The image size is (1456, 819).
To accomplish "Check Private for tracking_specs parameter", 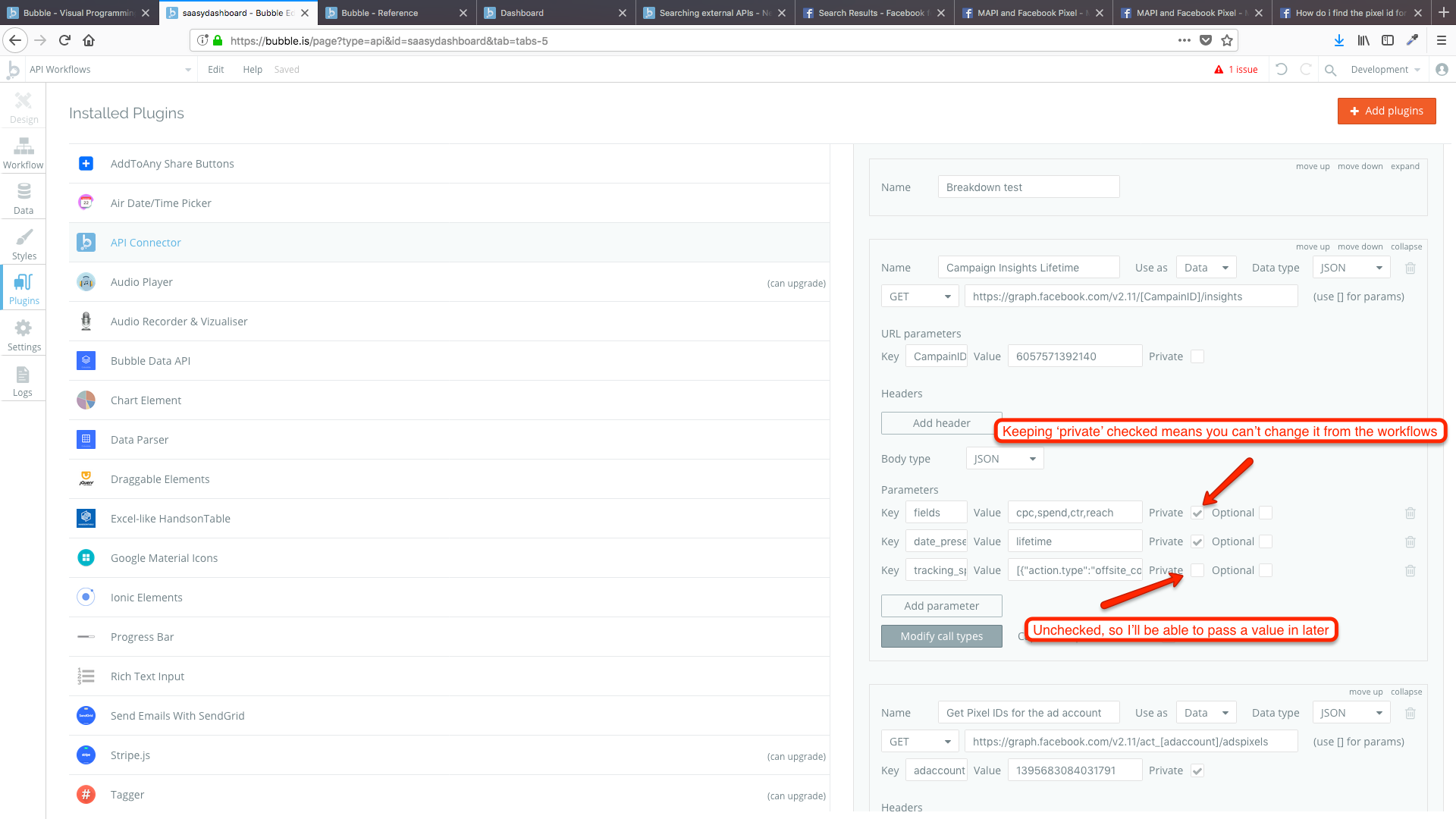I will pyautogui.click(x=1197, y=571).
